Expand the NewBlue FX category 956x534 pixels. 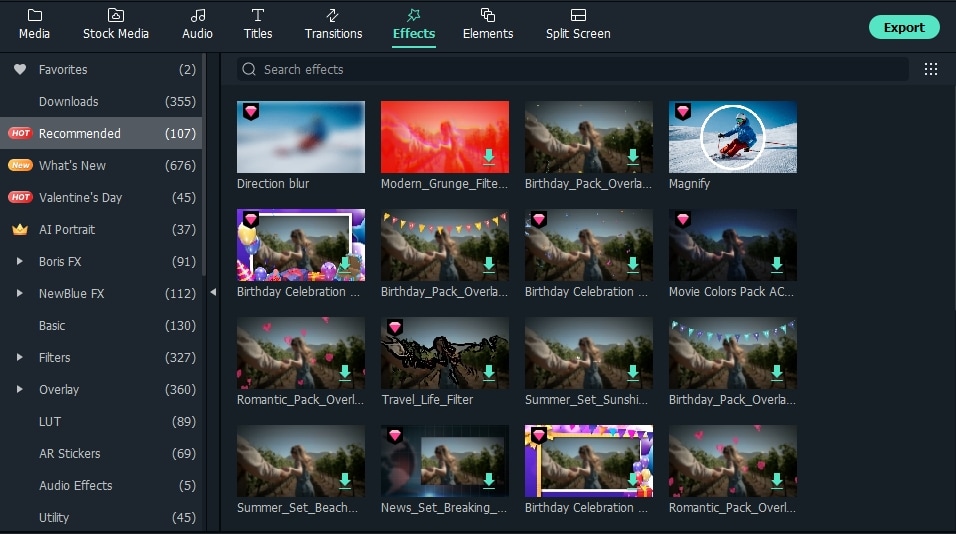(20, 293)
